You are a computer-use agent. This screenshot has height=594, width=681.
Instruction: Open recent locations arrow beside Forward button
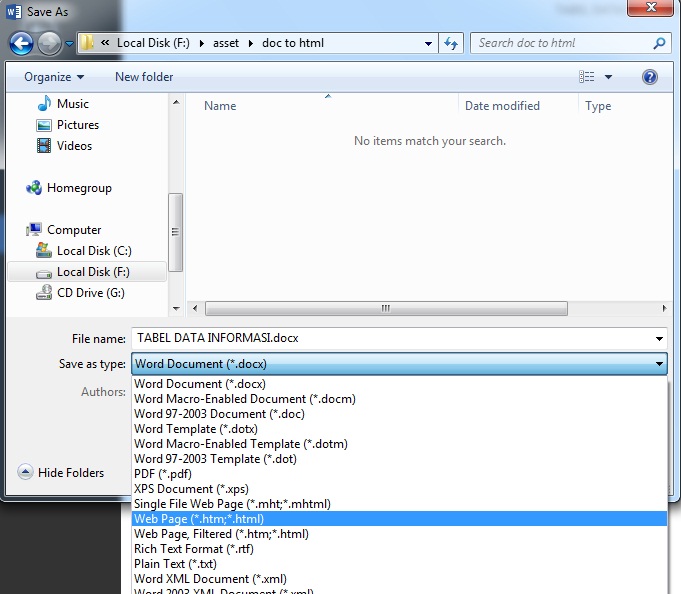[x=69, y=43]
